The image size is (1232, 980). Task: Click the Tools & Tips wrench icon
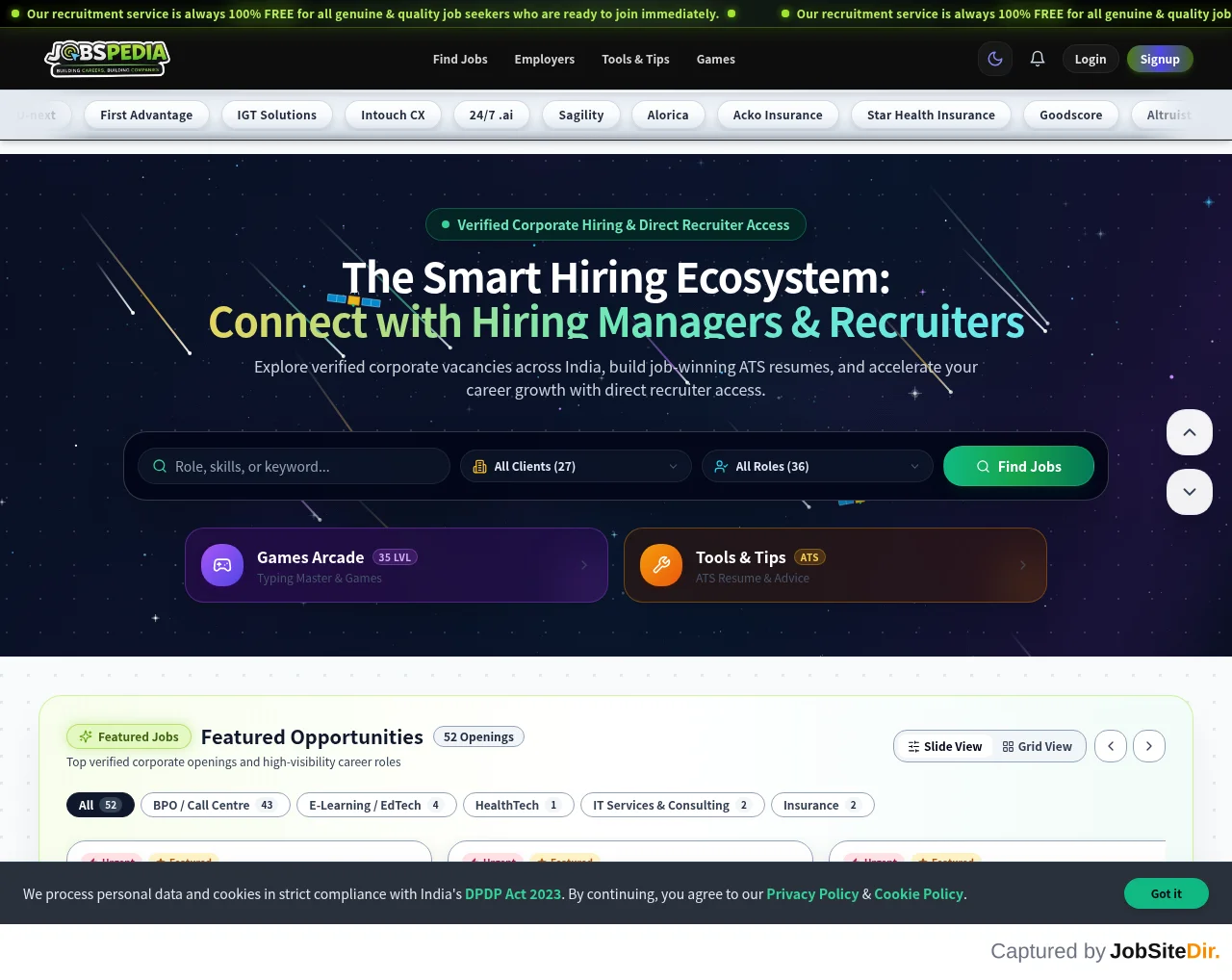pyautogui.click(x=661, y=565)
